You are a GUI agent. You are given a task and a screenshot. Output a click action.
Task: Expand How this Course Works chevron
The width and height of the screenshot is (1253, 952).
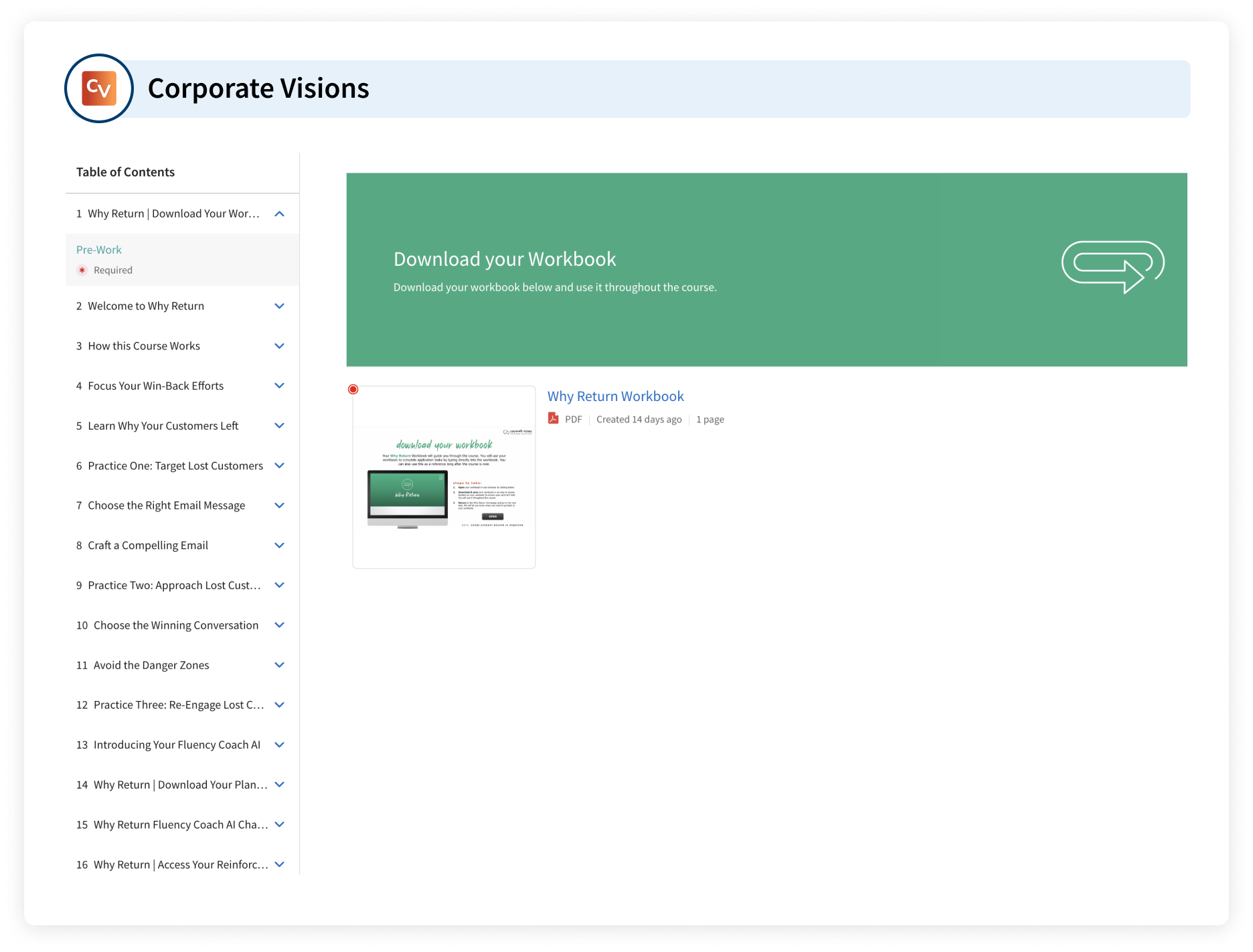click(x=280, y=346)
